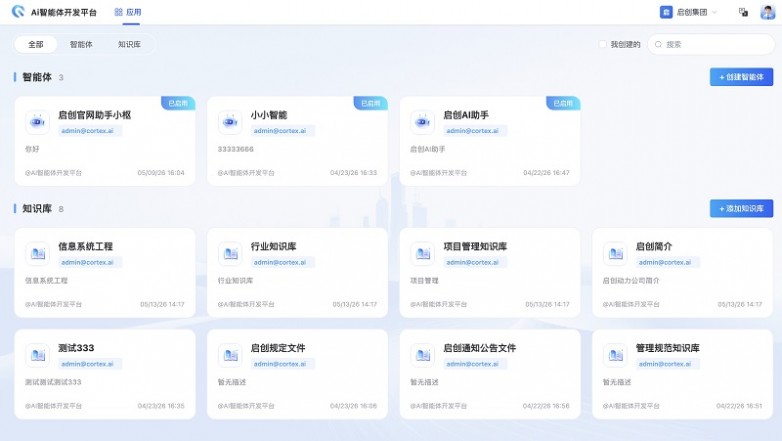Click the language switch icon
Screen dimensions: 782x441
743,12
